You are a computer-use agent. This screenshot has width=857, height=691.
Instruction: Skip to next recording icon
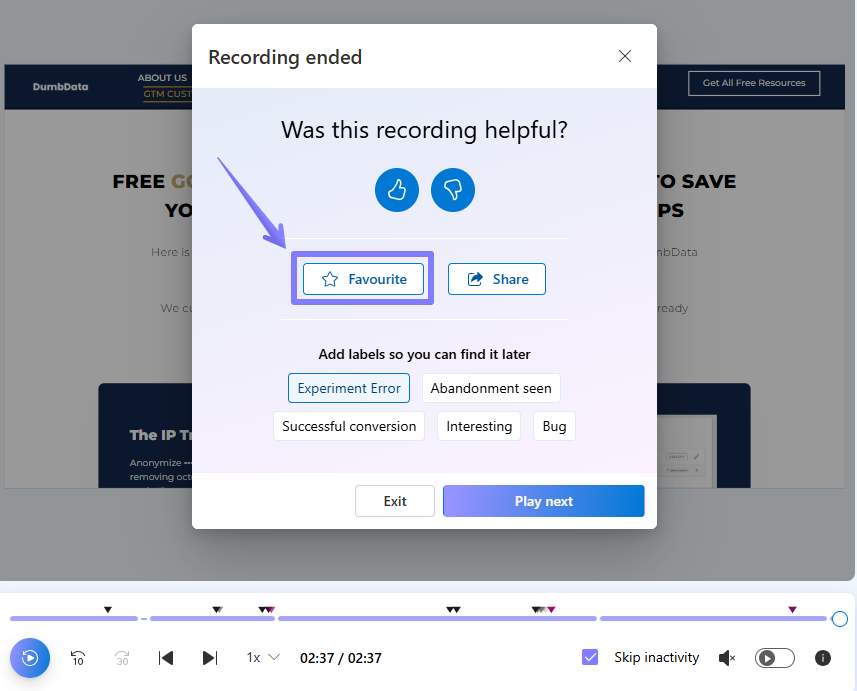click(x=210, y=658)
